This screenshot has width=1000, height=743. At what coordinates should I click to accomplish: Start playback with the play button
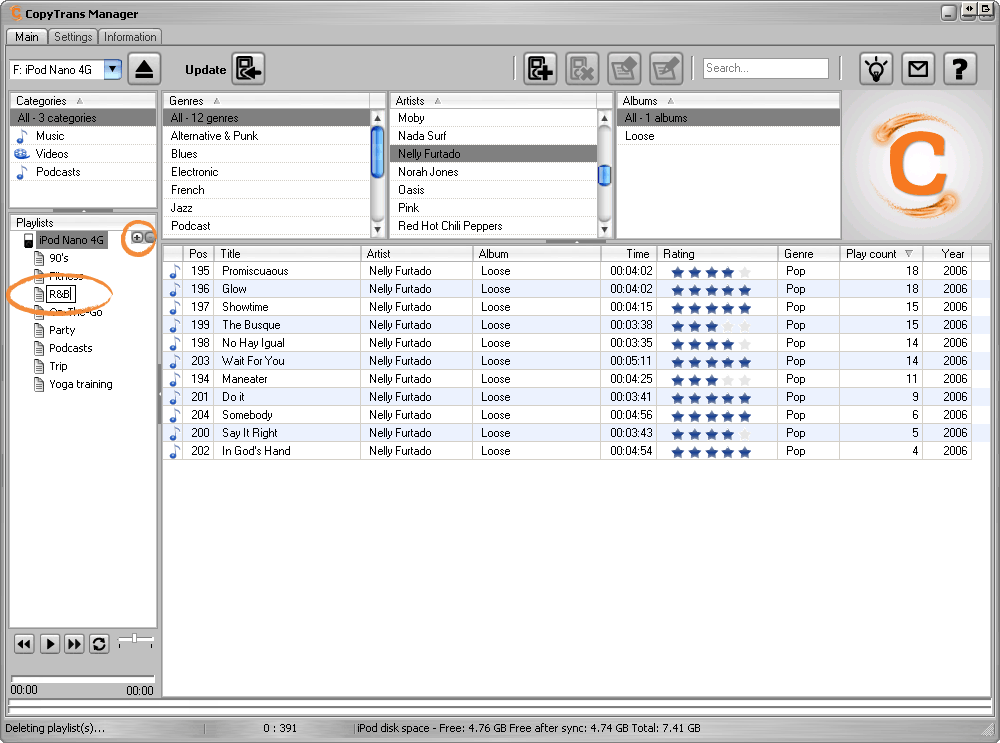coord(50,644)
